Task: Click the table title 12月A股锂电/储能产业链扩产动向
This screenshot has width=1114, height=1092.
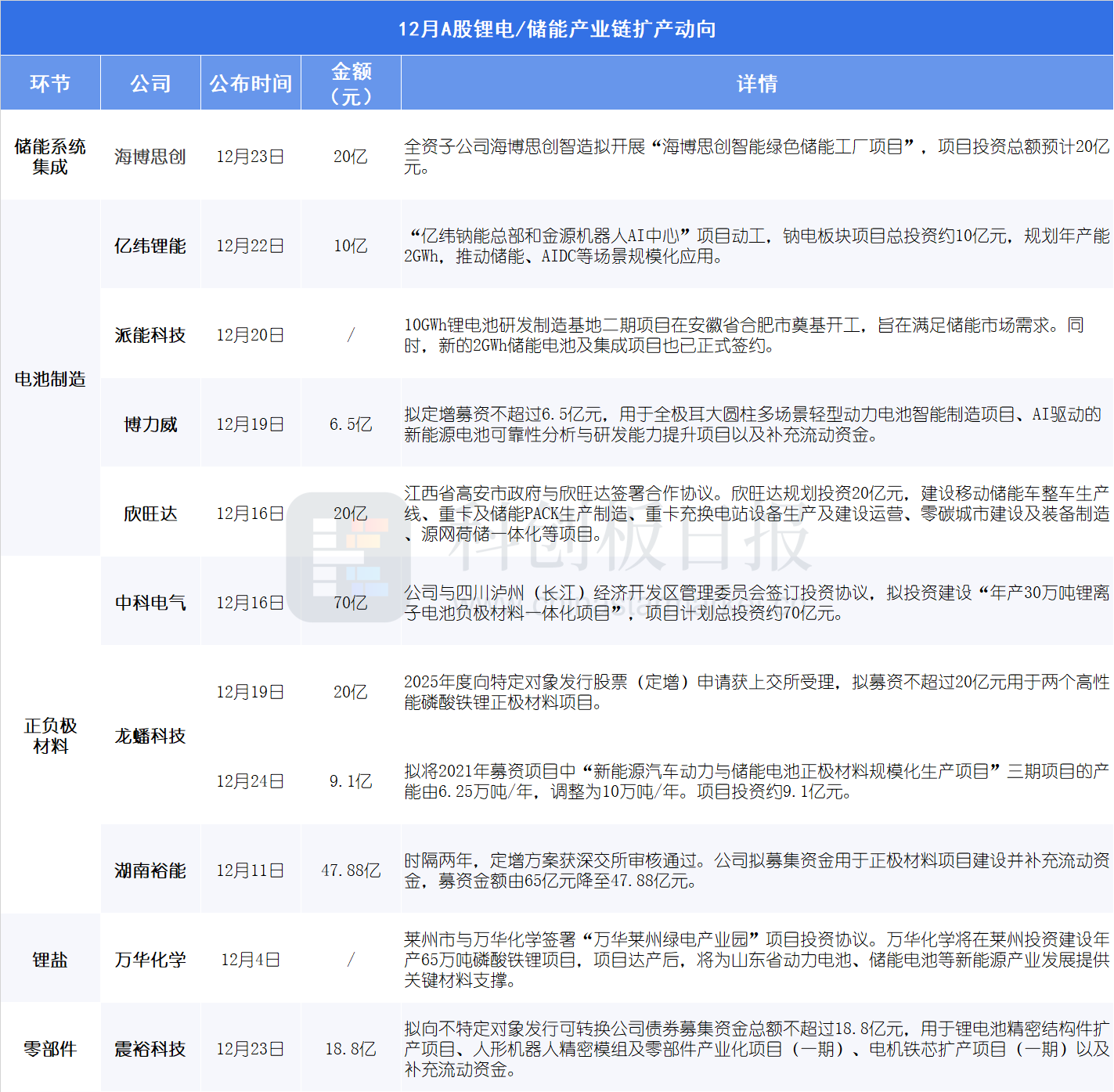Action: point(557,29)
